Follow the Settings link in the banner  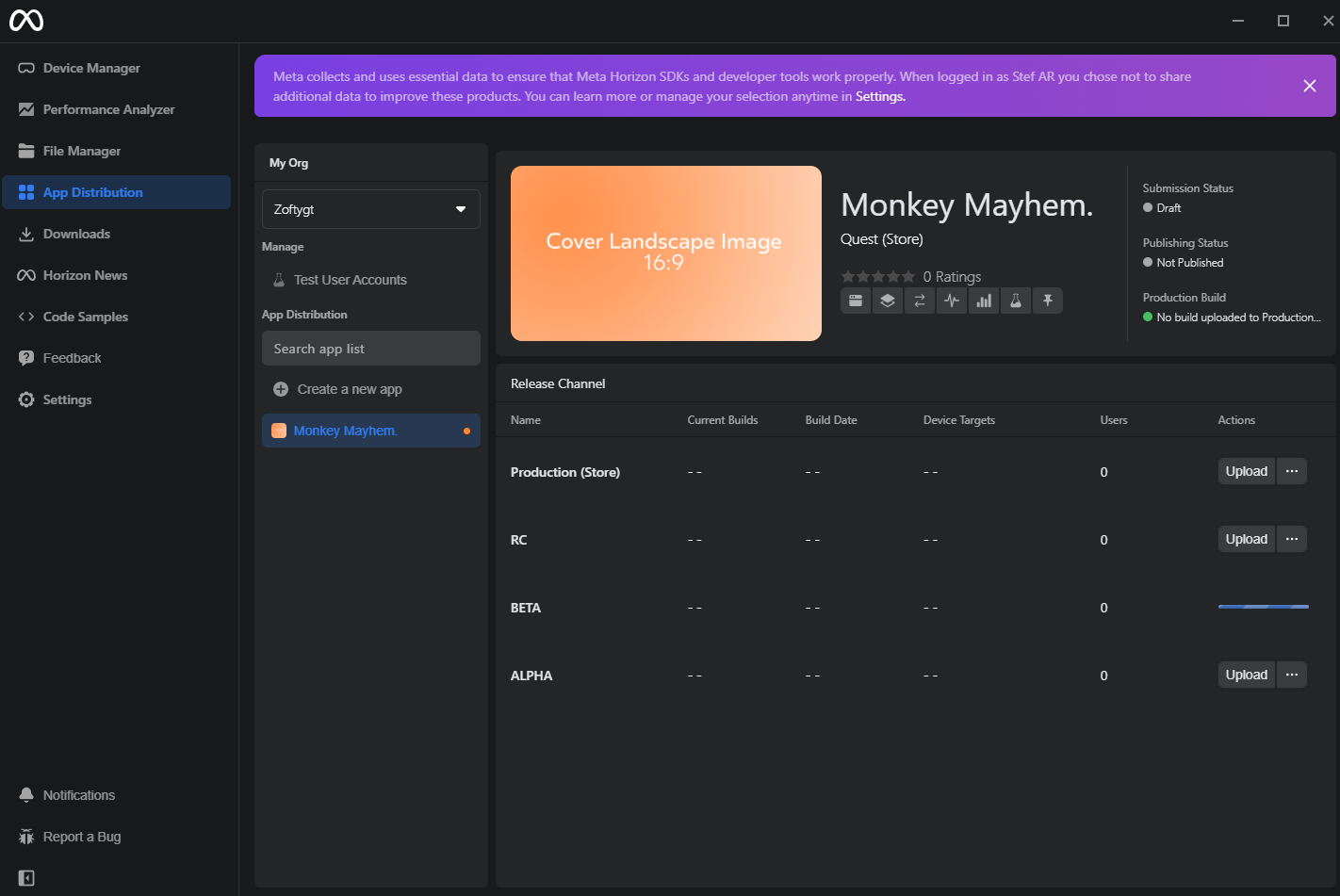[880, 96]
